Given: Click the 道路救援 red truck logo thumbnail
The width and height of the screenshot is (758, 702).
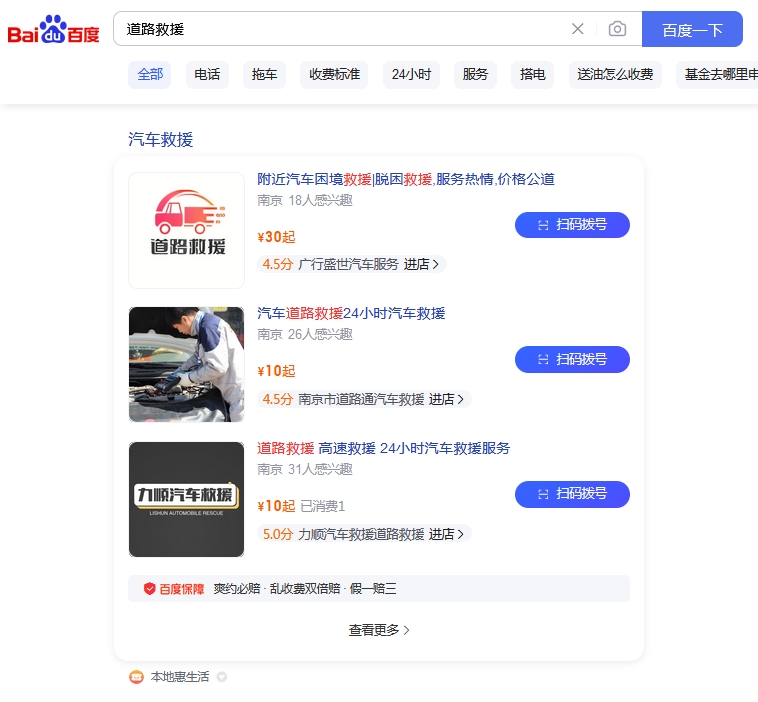Looking at the screenshot, I should [187, 230].
